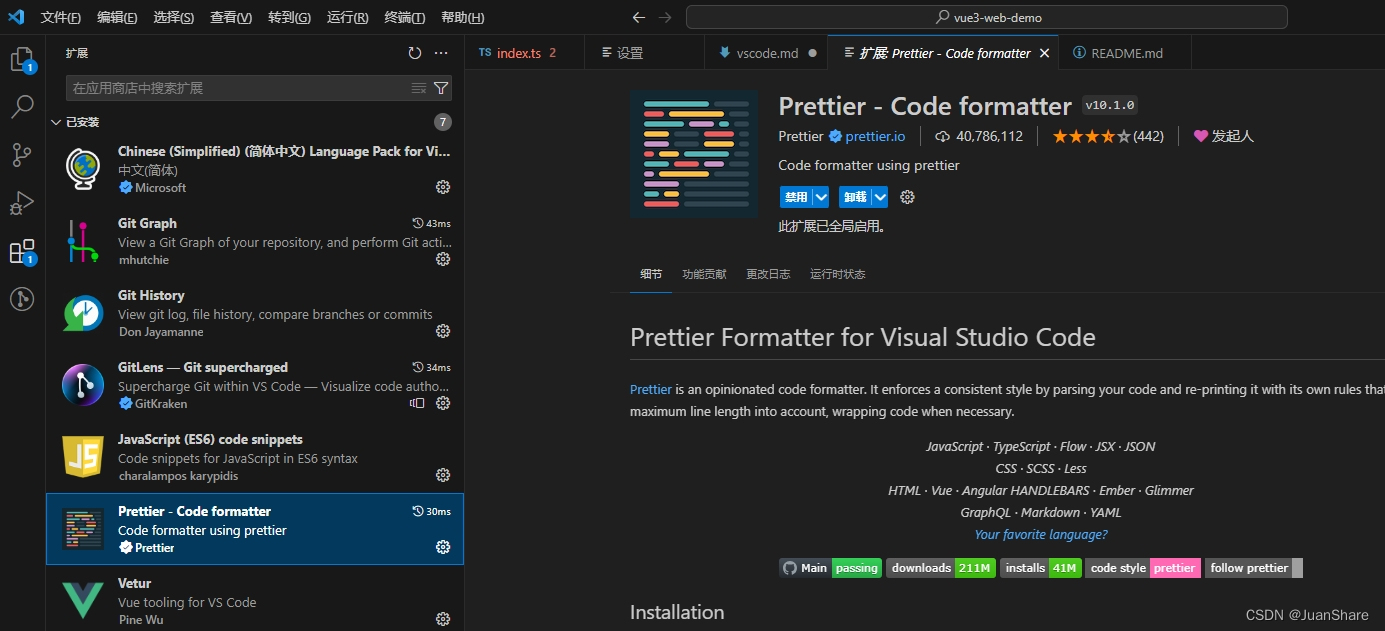Open 'Your favorite language?' link

pos(1041,534)
